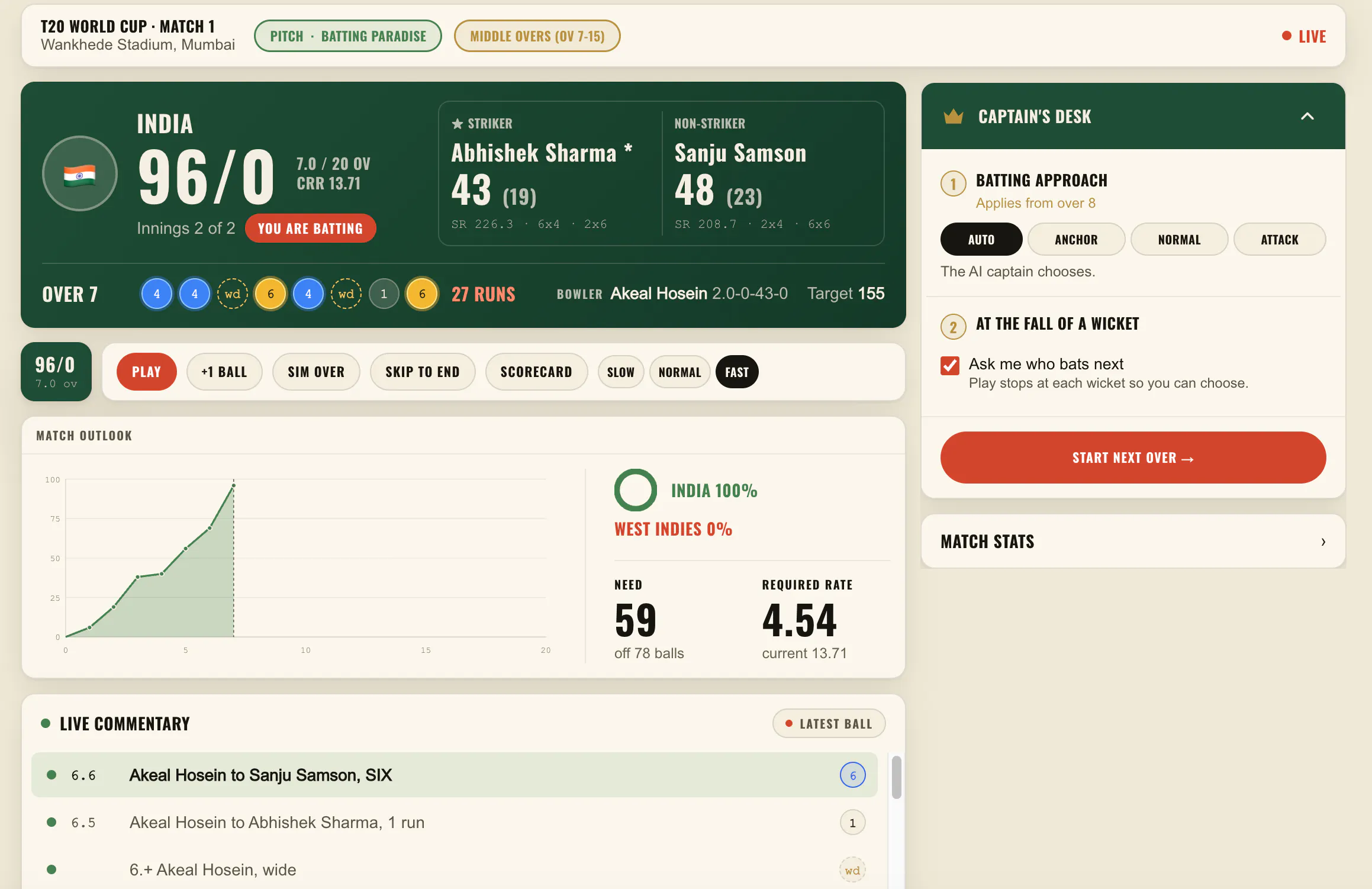1372x889 pixels.
Task: Select the Attack batting approach
Action: coord(1279,239)
